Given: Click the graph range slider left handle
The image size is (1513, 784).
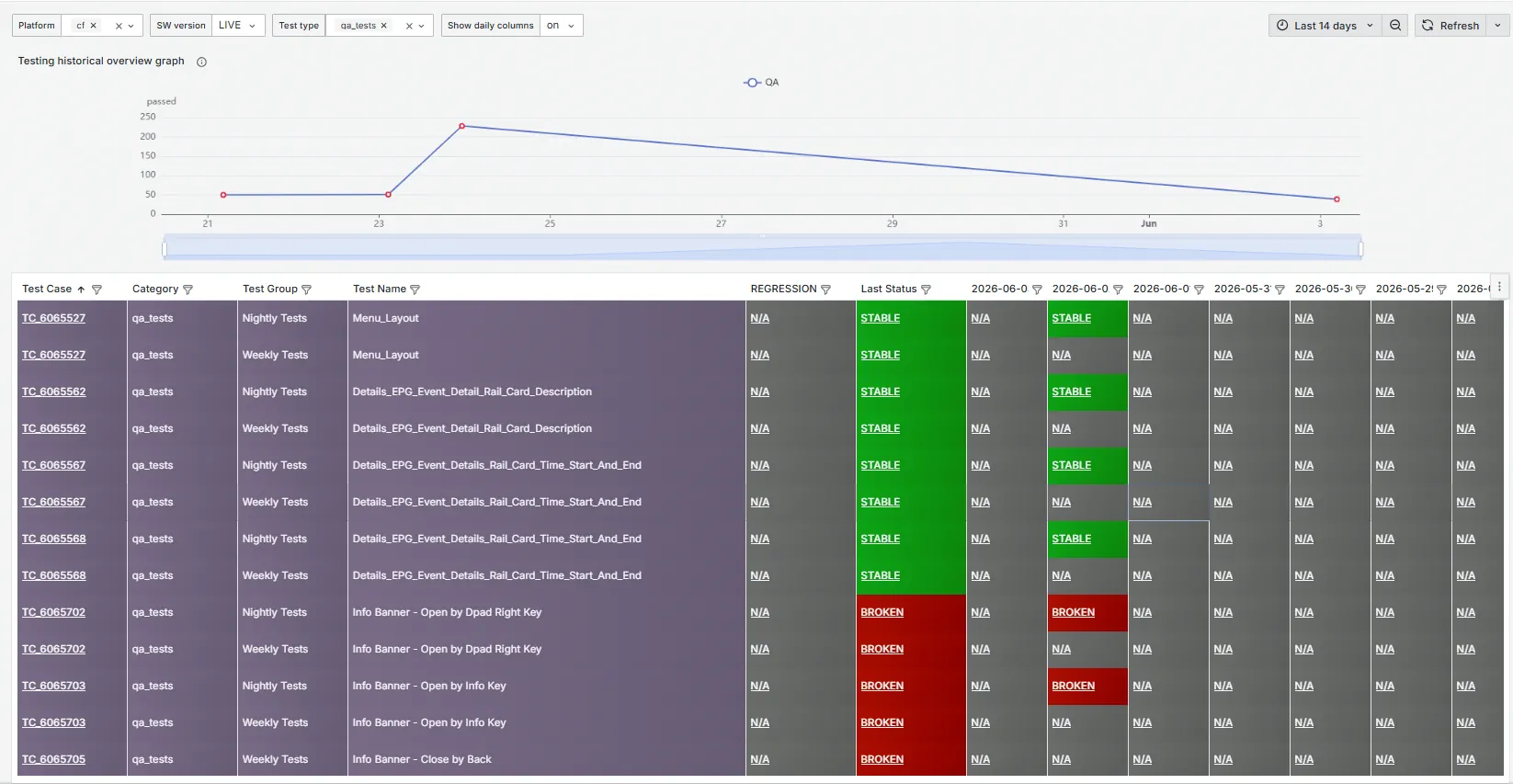Looking at the screenshot, I should click(165, 248).
